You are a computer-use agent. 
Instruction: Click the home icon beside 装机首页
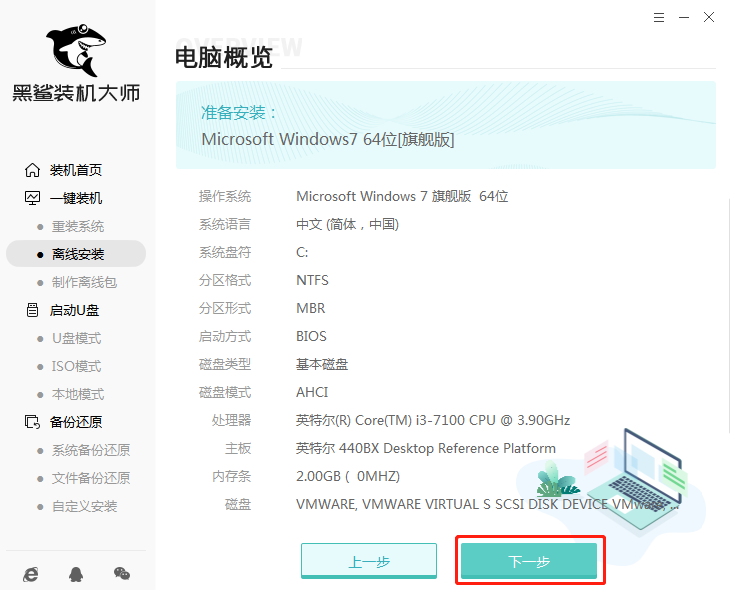coord(32,170)
